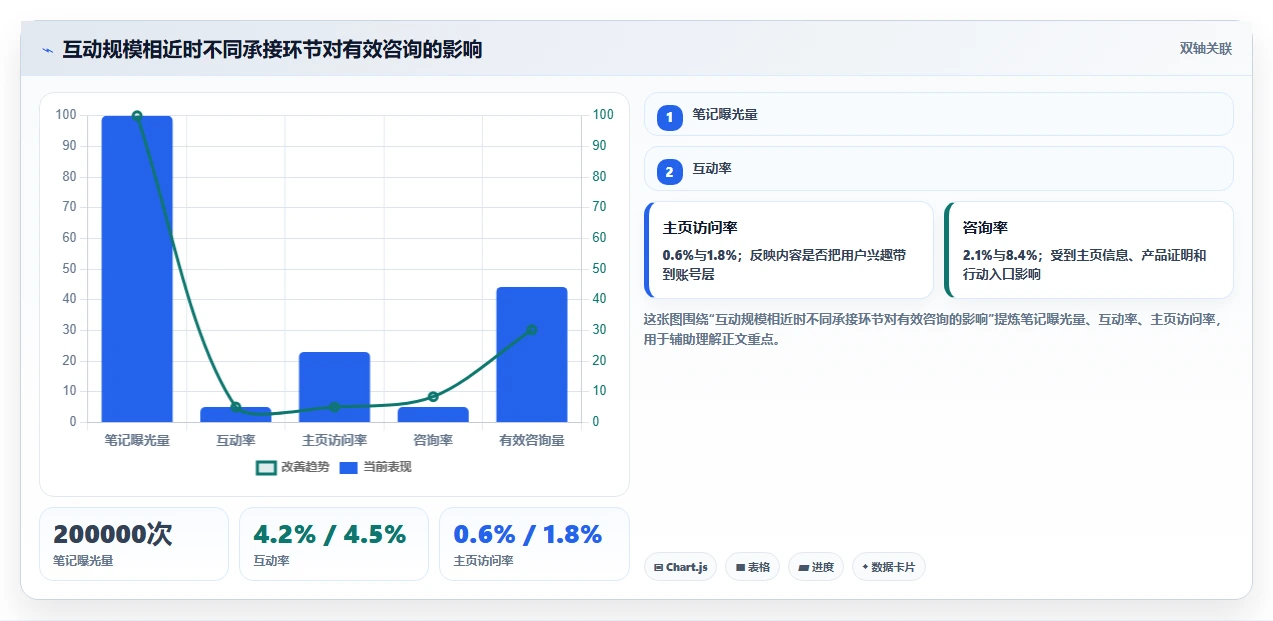Open the 笔记曝光量 list row

tap(938, 114)
